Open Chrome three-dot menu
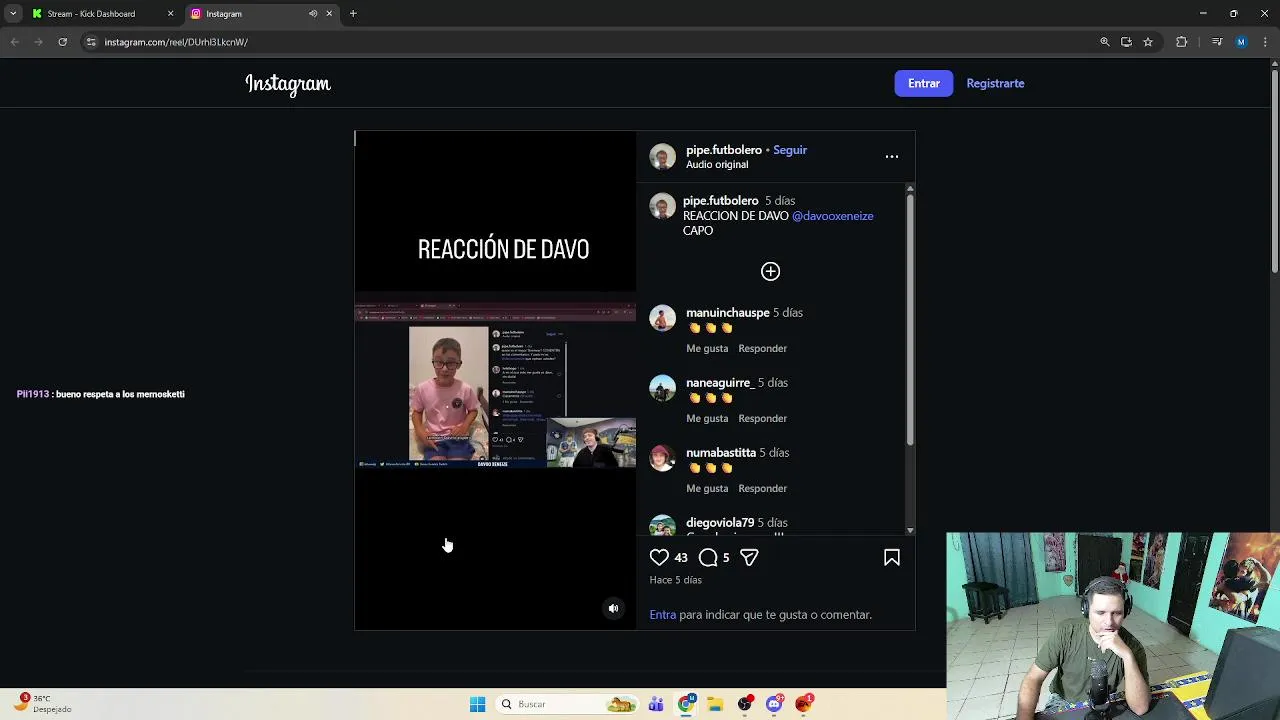The height and width of the screenshot is (720, 1280). click(1265, 42)
